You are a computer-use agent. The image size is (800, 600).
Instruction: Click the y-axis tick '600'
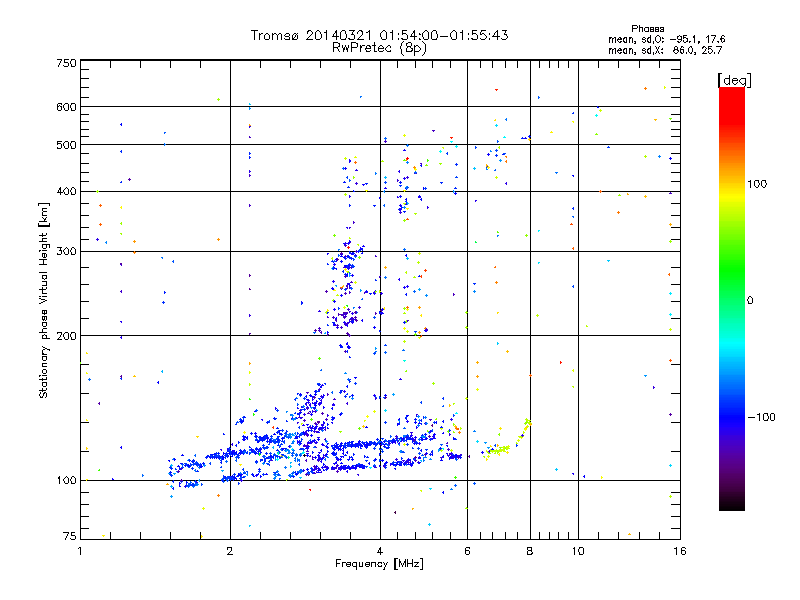point(66,107)
